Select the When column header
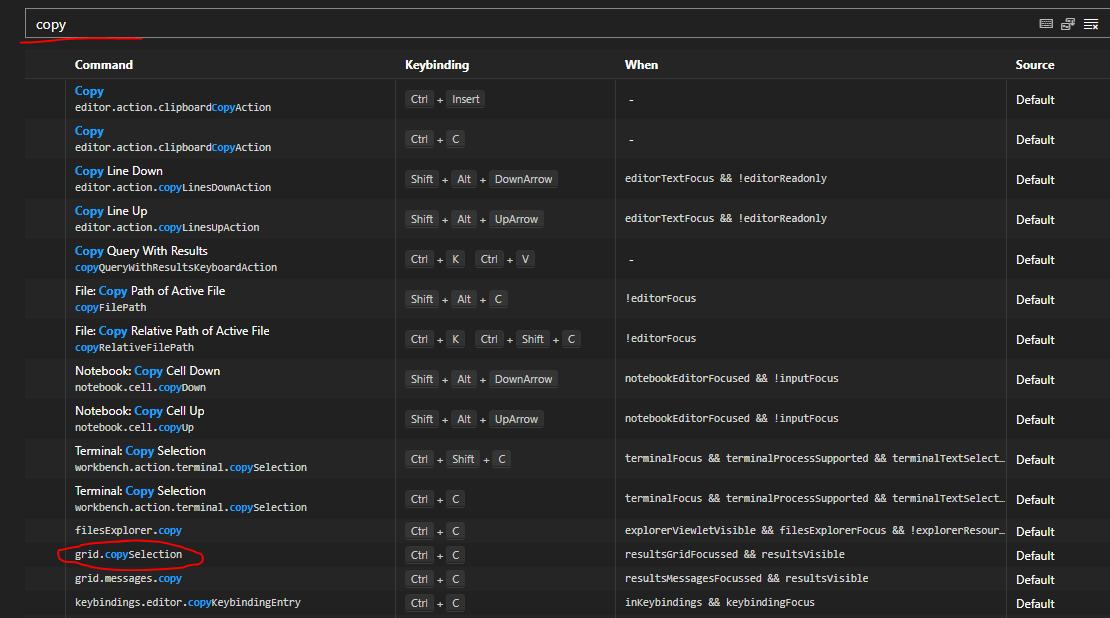Image resolution: width=1110 pixels, height=618 pixels. (x=641, y=64)
